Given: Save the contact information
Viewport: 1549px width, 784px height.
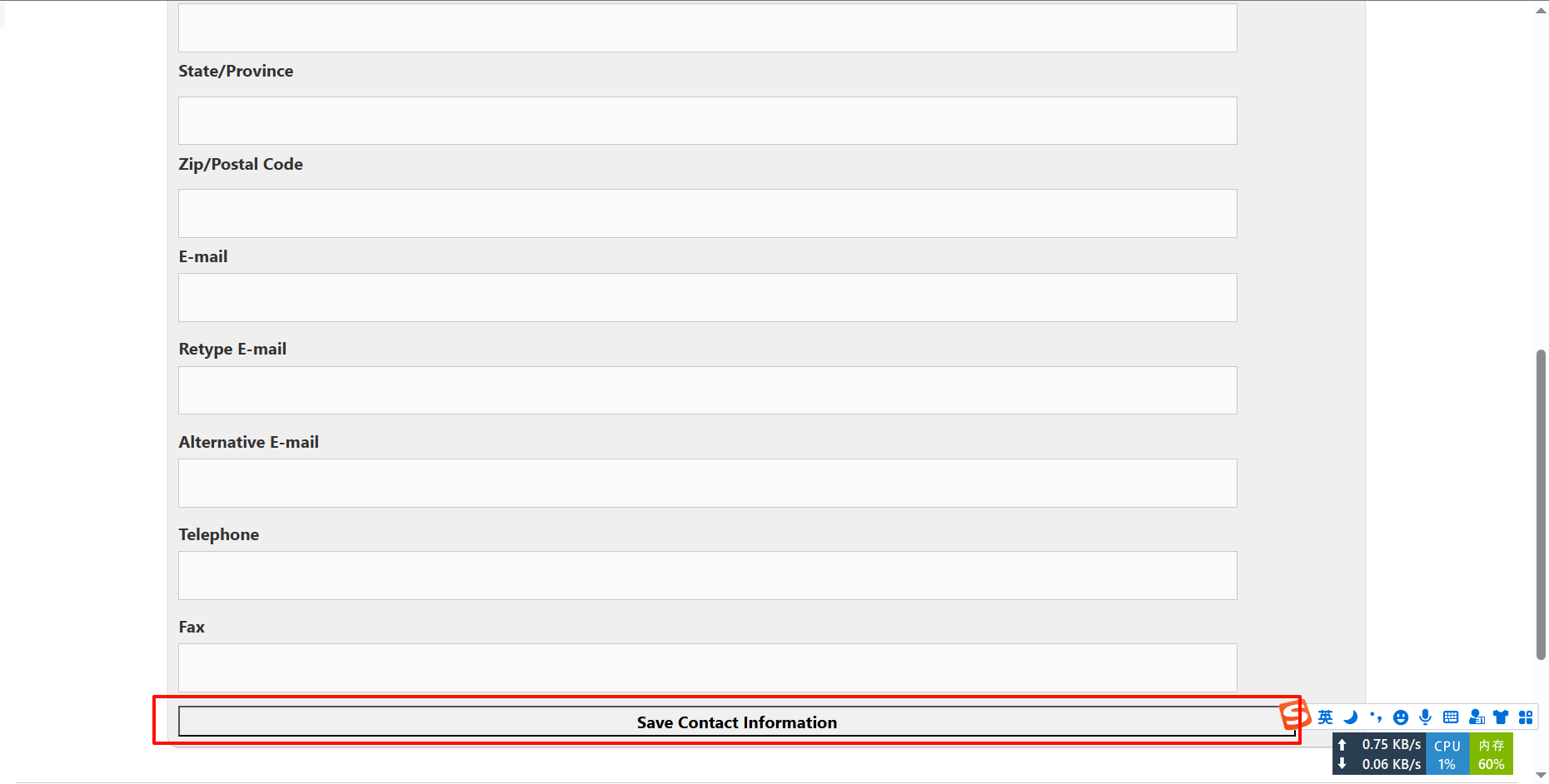Looking at the screenshot, I should coord(737,722).
